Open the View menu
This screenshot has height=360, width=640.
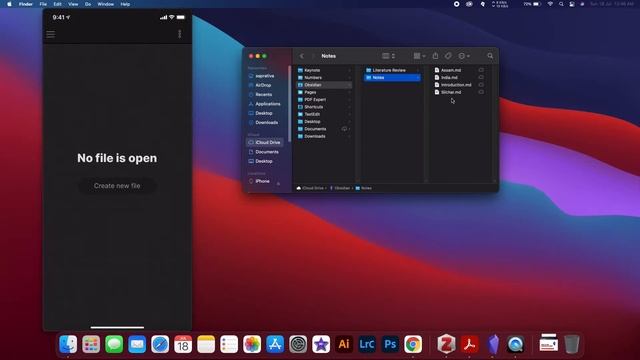pos(73,4)
